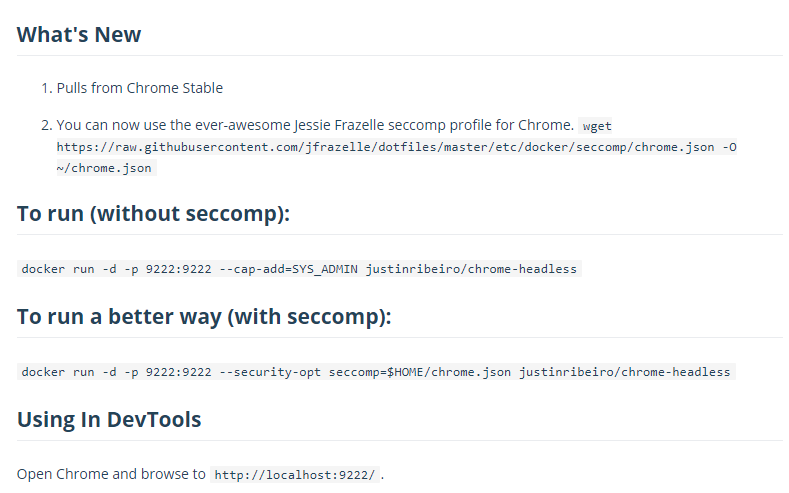Click the "Using In DevTools" heading
Viewport: 789px width, 493px height.
pos(109,420)
